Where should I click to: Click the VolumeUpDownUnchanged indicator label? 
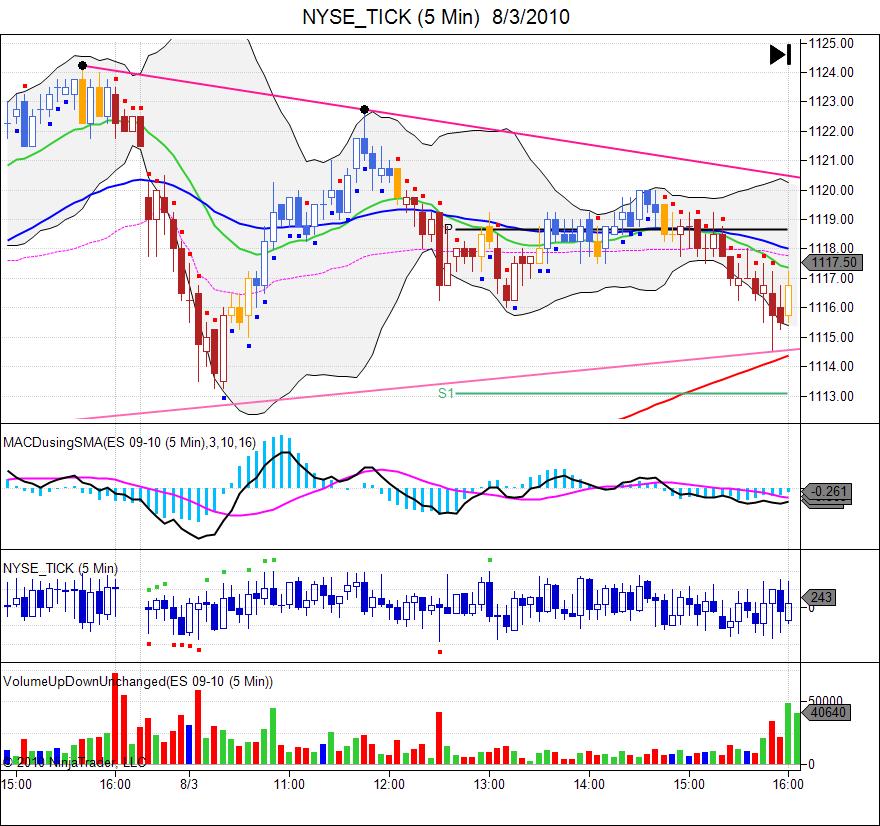pyautogui.click(x=138, y=681)
